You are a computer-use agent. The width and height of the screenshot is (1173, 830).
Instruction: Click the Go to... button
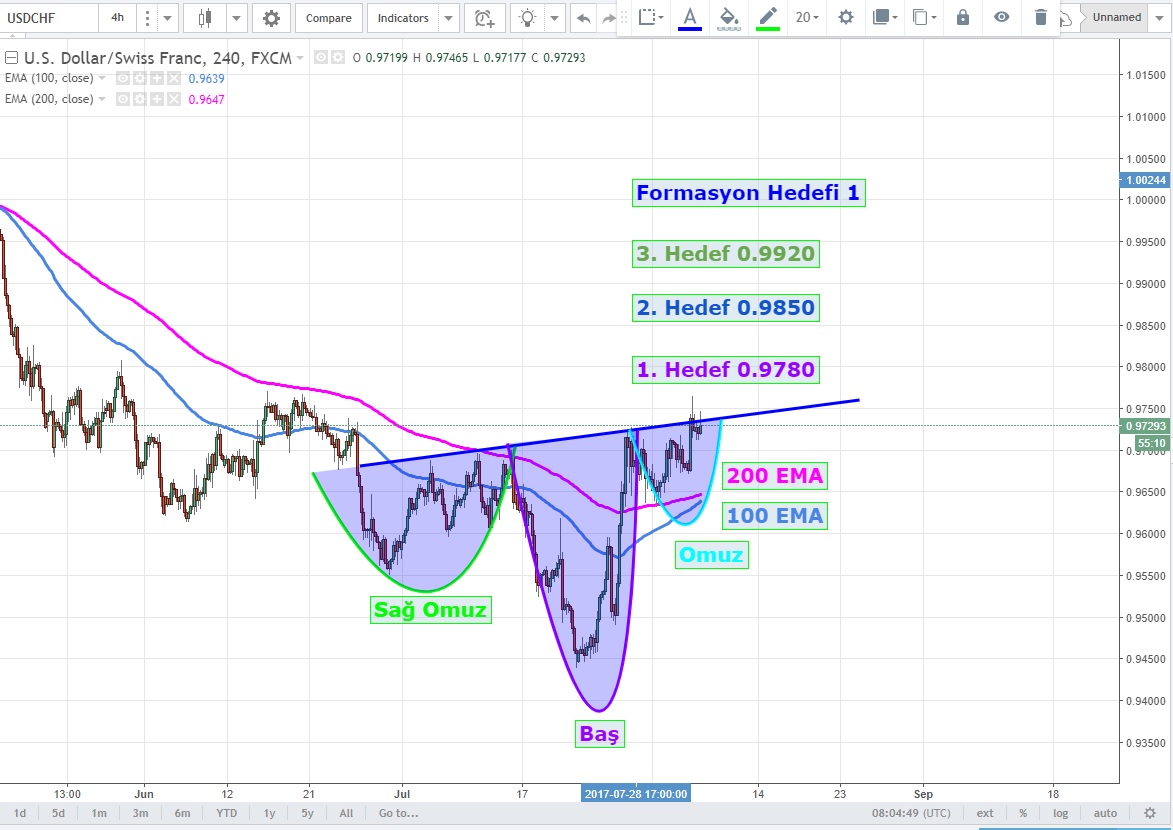[398, 813]
